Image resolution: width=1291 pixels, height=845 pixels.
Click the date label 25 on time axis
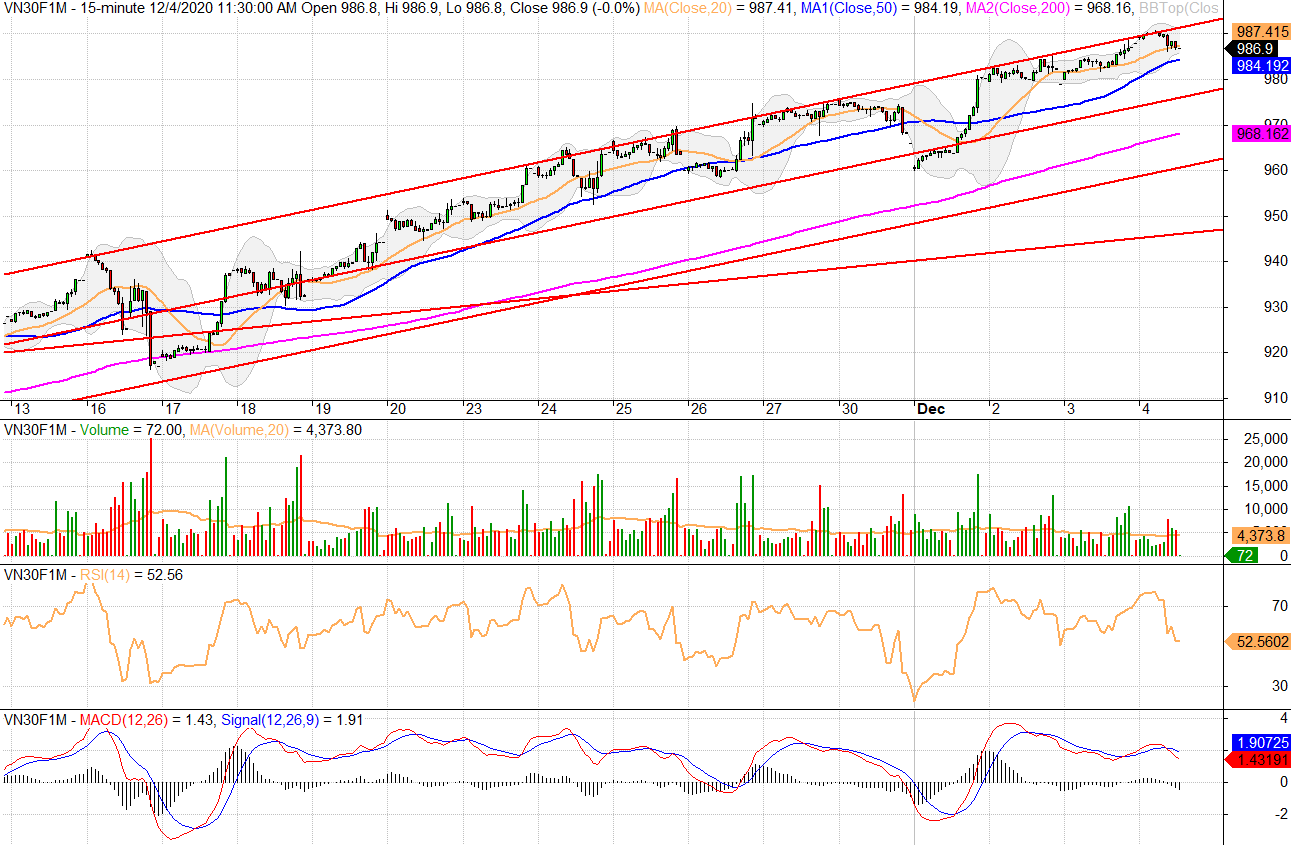(623, 409)
